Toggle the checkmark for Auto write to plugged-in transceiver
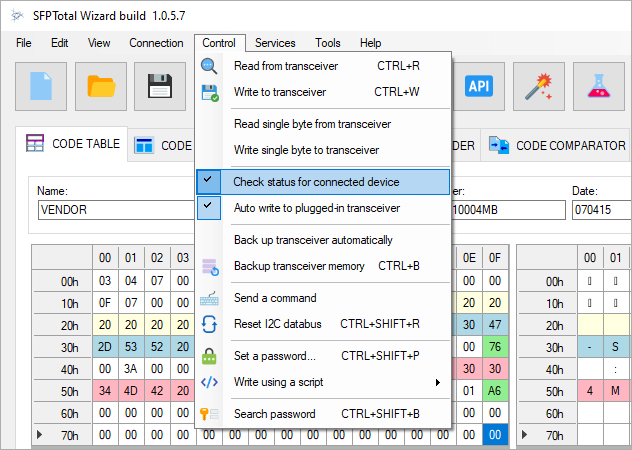 208,208
